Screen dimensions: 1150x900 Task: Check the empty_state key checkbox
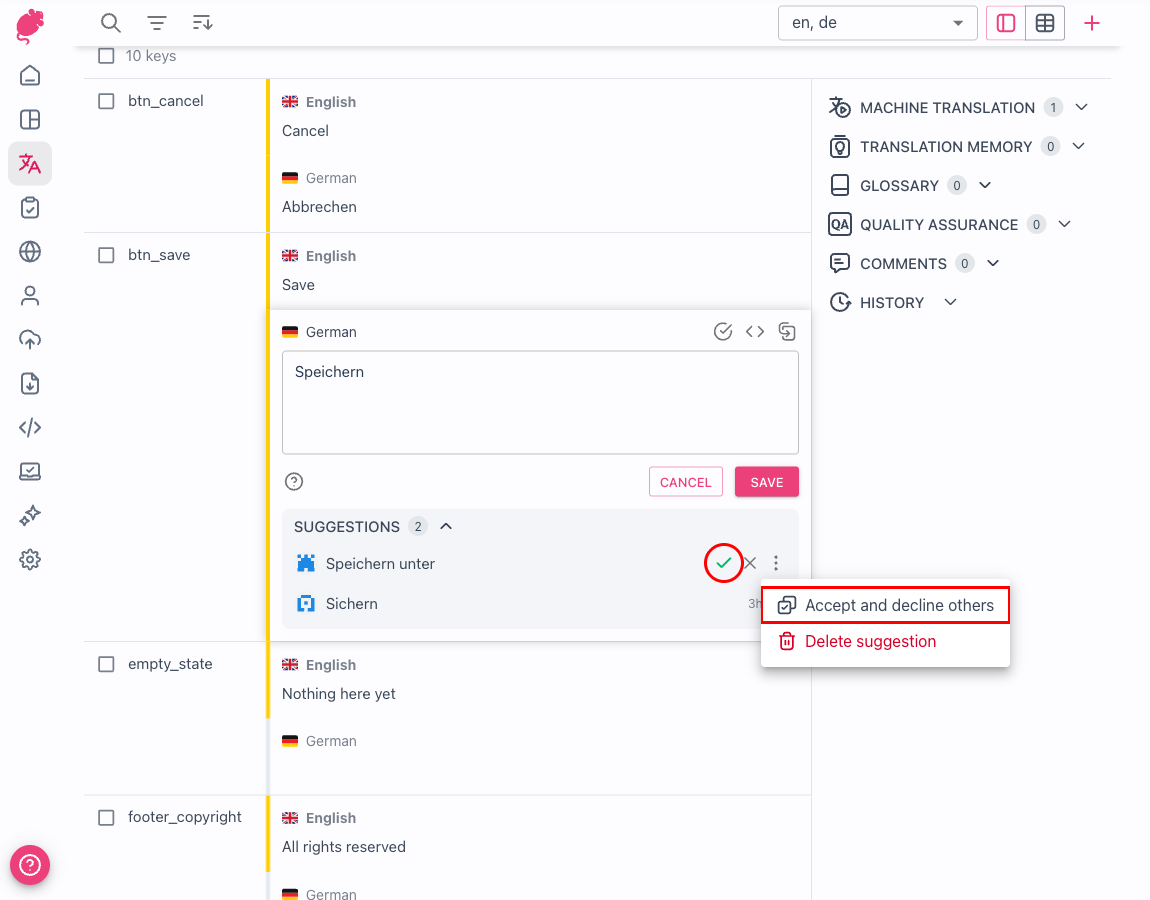tap(106, 665)
